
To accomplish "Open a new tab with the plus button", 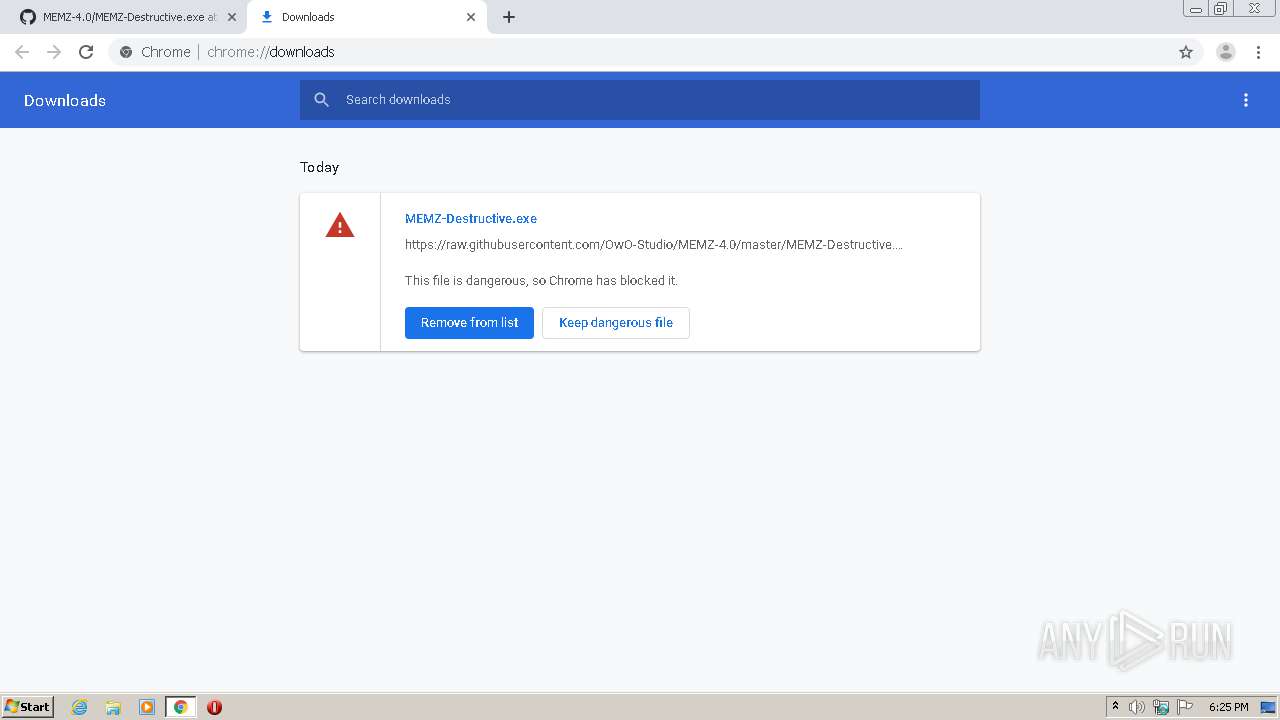I will point(509,17).
